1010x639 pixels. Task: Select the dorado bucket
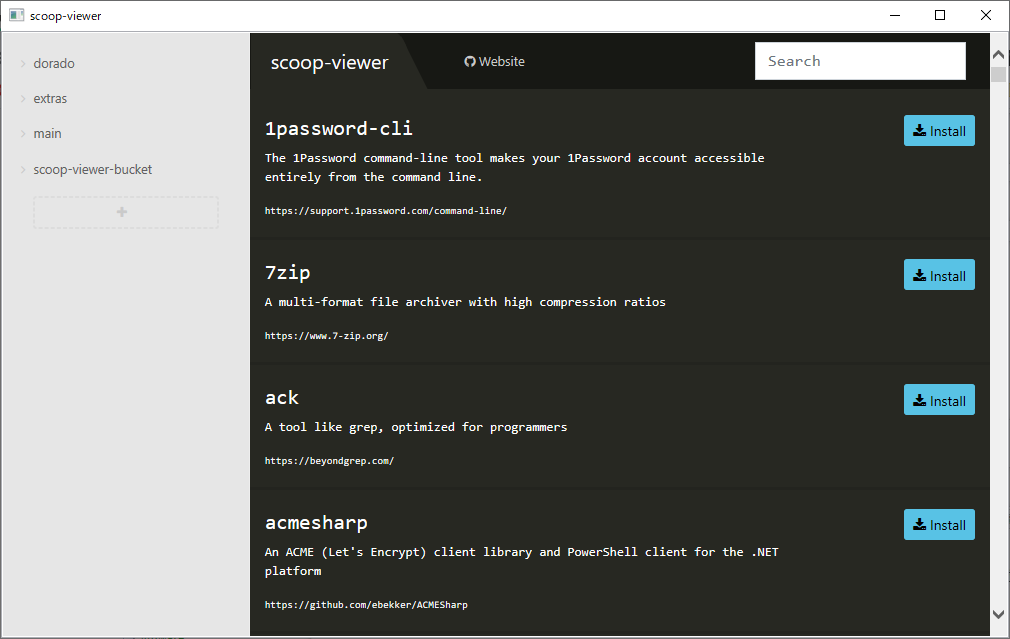tap(54, 64)
